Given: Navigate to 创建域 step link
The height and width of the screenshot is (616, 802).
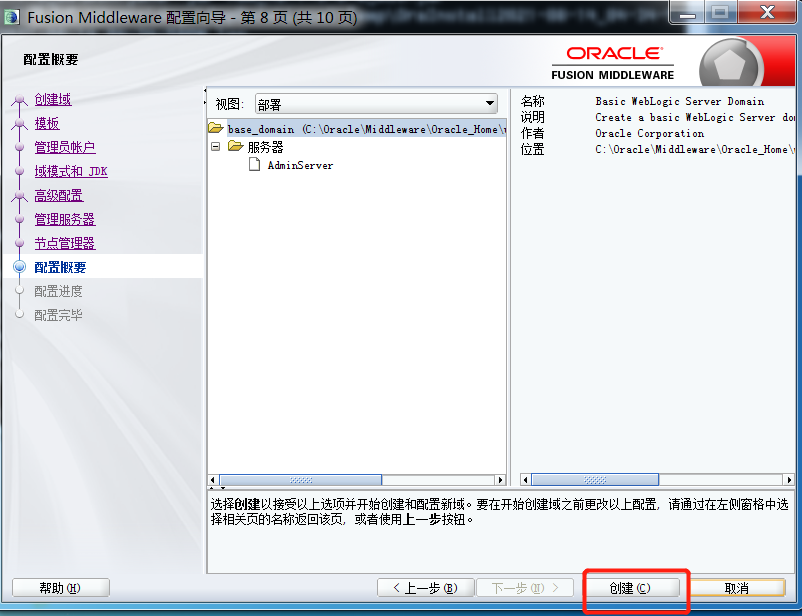Looking at the screenshot, I should pyautogui.click(x=53, y=99).
